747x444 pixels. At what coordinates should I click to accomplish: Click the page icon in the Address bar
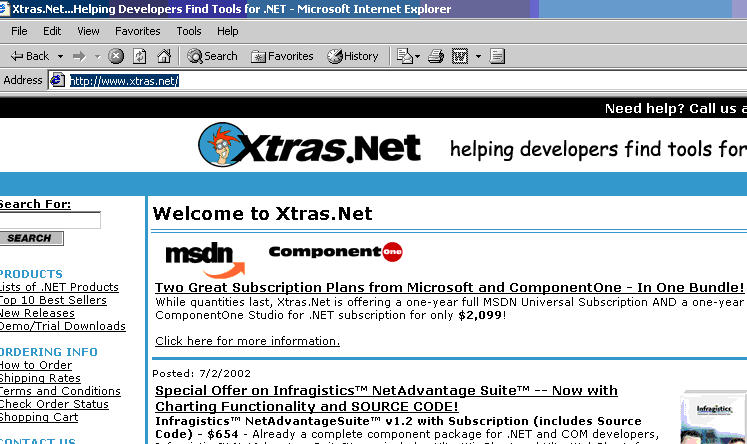pos(58,80)
